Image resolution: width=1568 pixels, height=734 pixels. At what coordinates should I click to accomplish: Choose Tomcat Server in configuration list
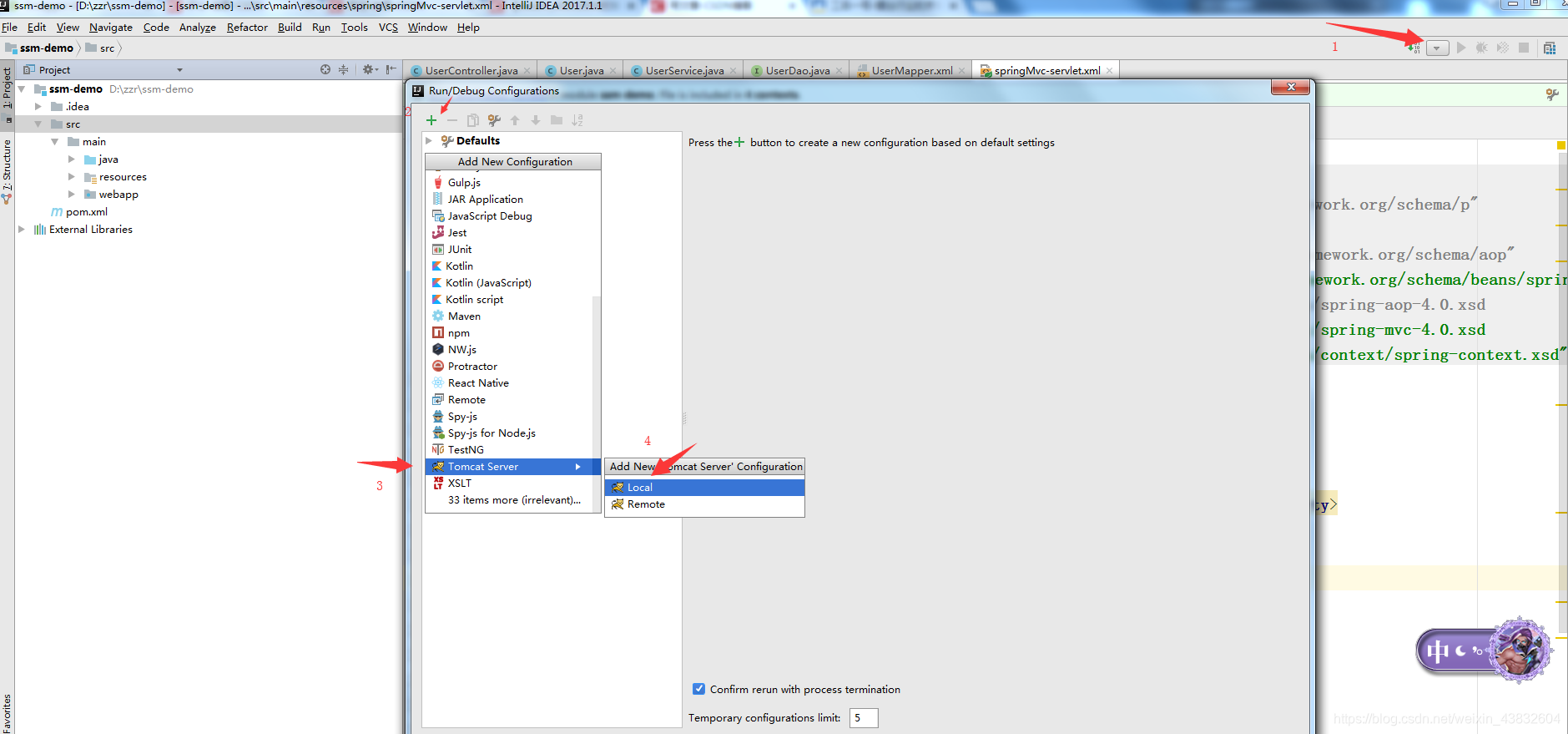[x=512, y=467]
